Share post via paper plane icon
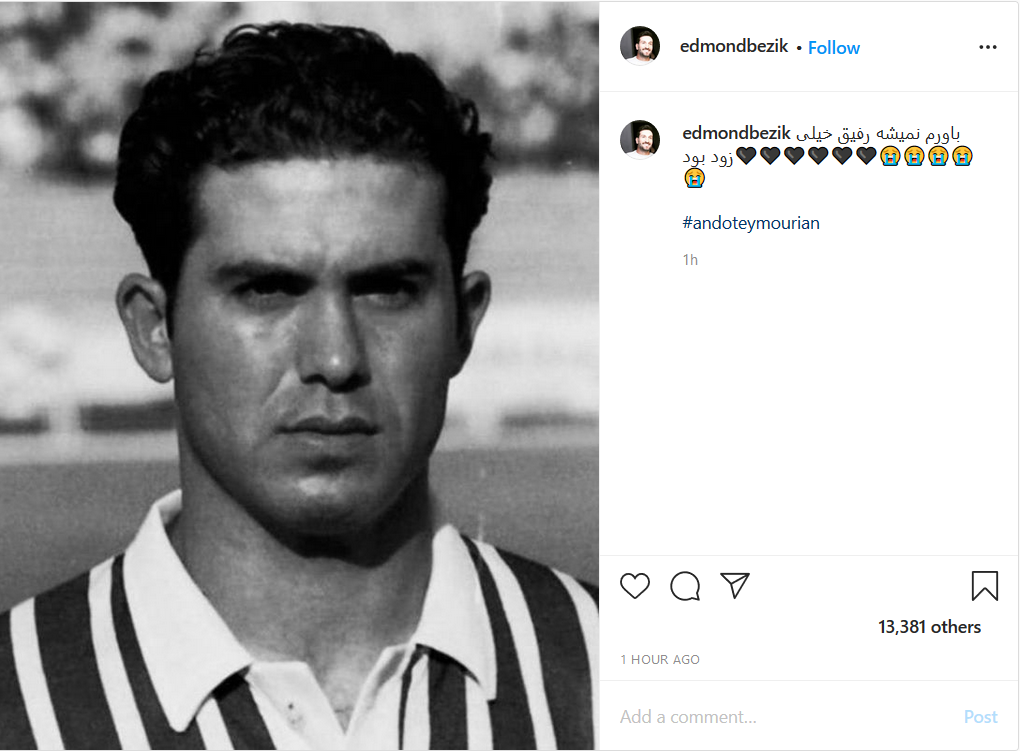Image resolution: width=1020 pixels, height=751 pixels. [x=735, y=586]
